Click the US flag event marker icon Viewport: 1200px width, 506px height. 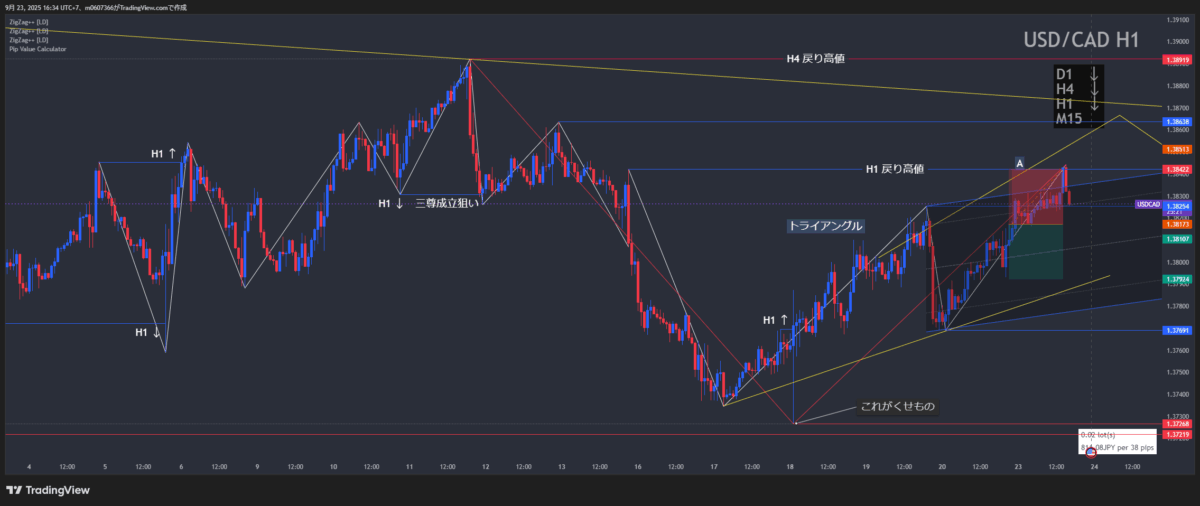click(x=1091, y=453)
